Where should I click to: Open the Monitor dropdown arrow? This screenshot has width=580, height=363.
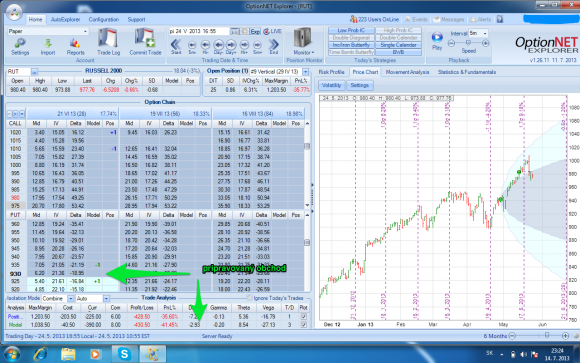point(313,53)
